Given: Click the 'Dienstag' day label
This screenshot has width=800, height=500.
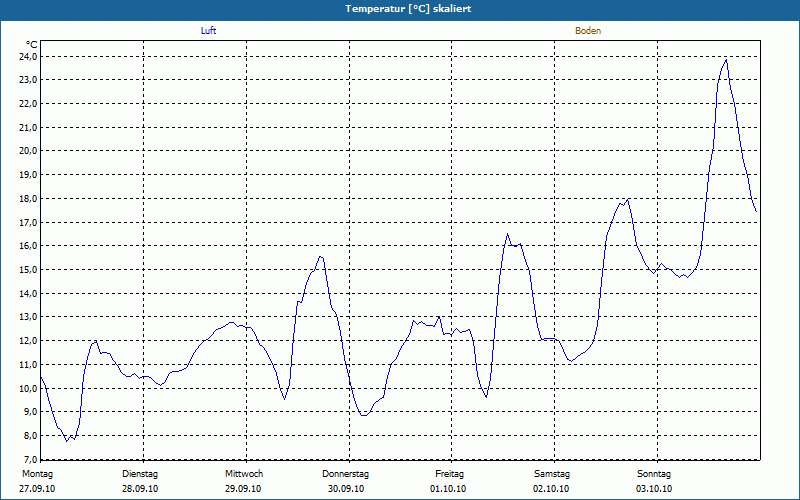Looking at the screenshot, I should tap(140, 474).
